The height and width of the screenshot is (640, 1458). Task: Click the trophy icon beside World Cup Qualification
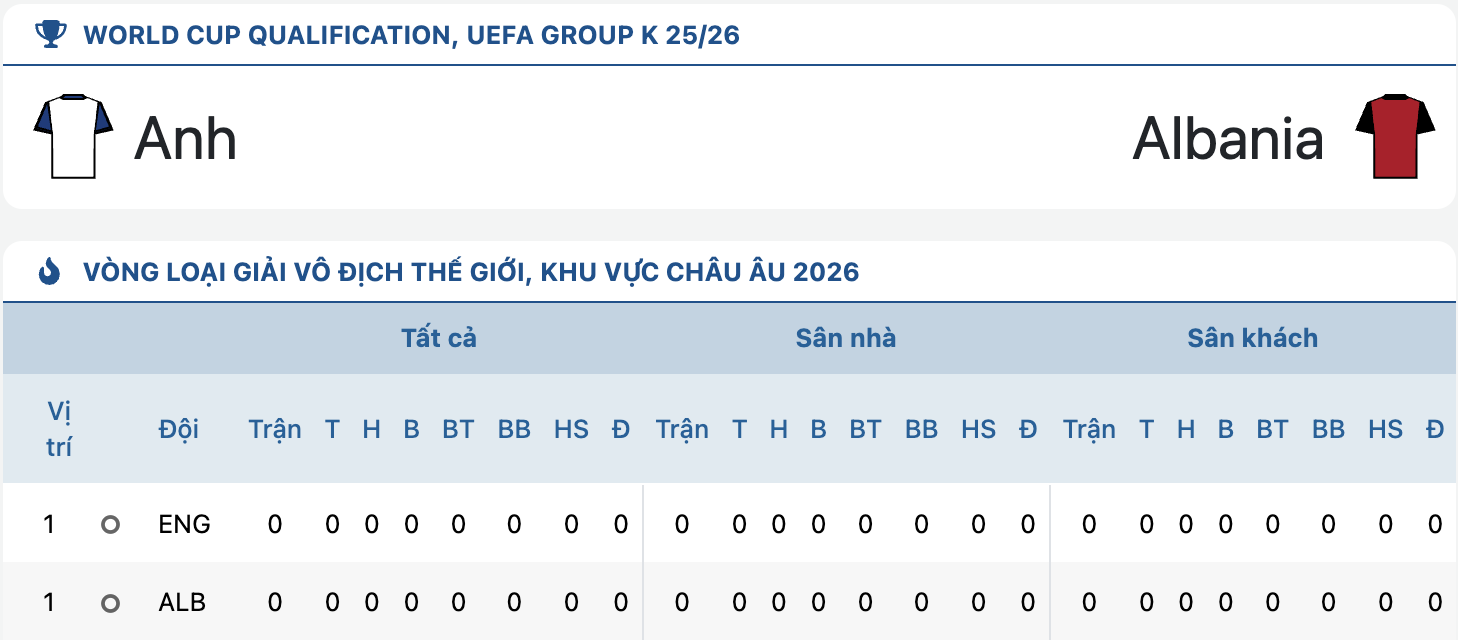coord(51,35)
